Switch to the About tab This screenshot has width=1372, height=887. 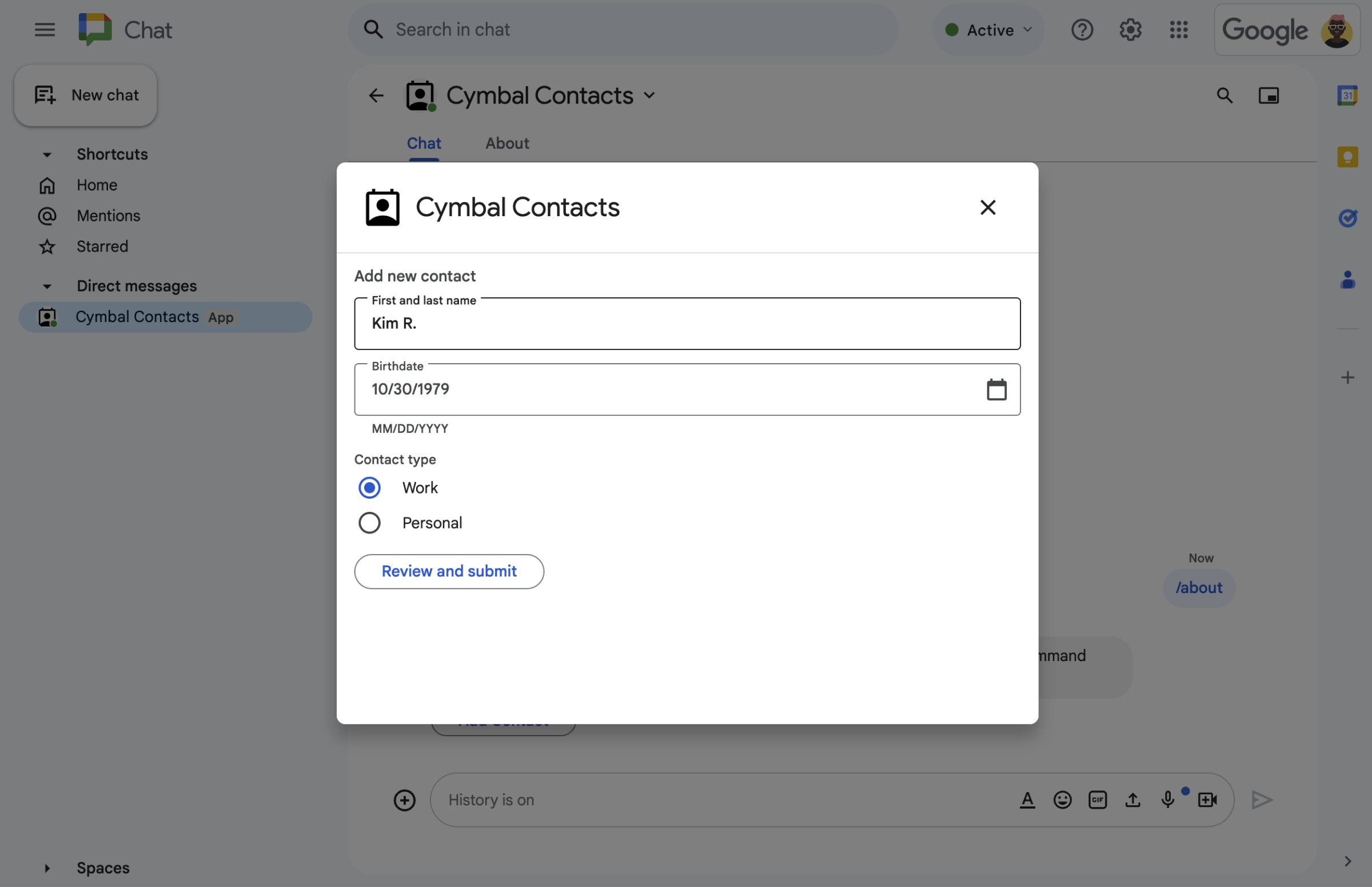coord(507,142)
